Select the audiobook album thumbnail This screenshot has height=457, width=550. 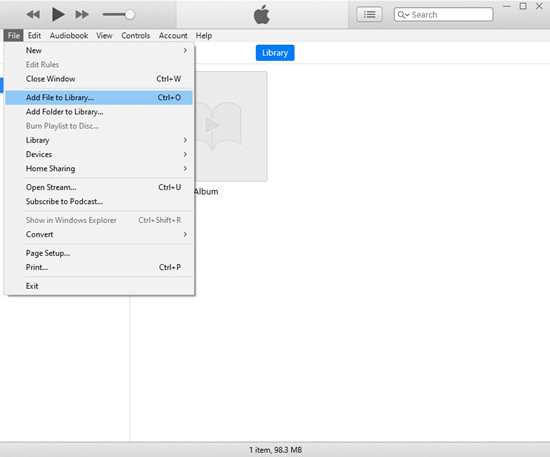coord(231,126)
